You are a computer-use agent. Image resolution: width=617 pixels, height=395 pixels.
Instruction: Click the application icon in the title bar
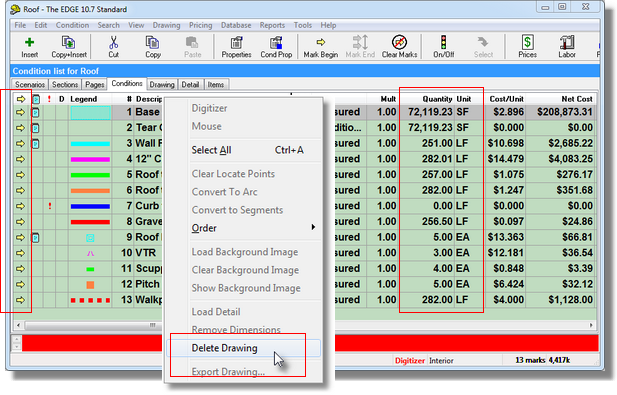click(x=15, y=9)
